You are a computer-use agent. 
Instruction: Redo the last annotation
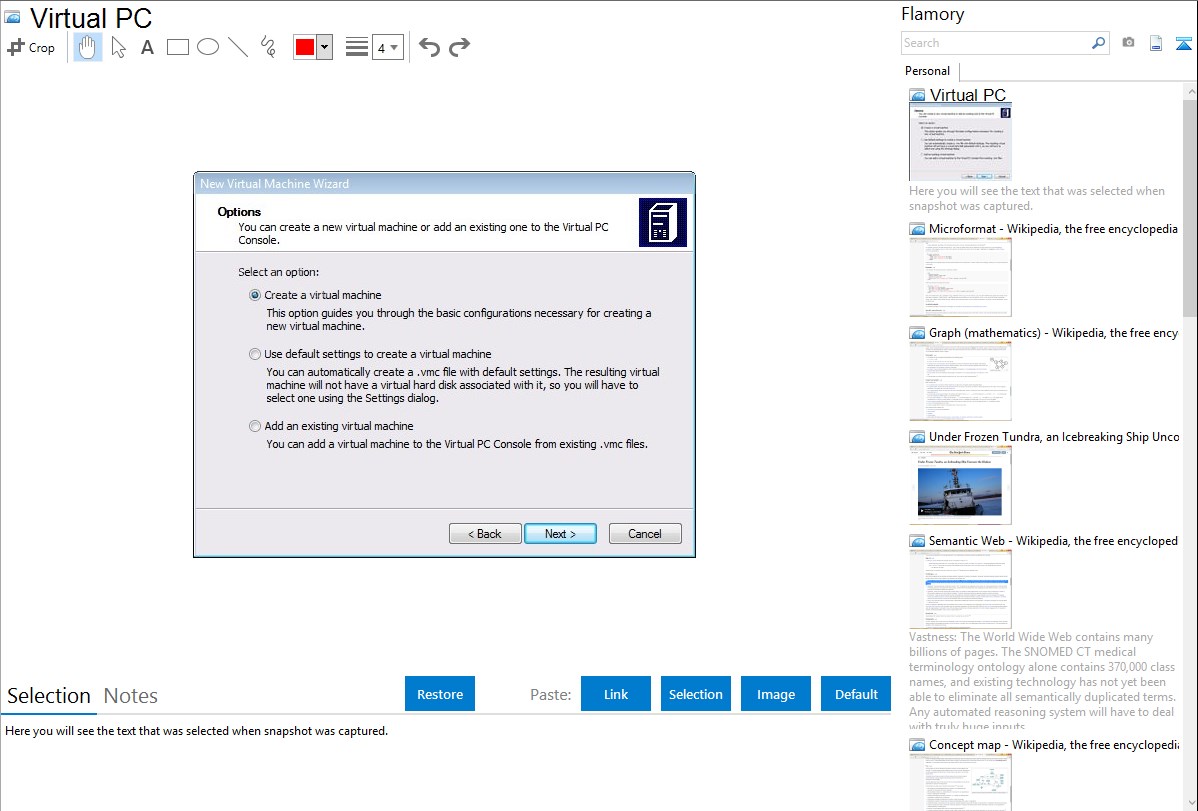(x=459, y=47)
